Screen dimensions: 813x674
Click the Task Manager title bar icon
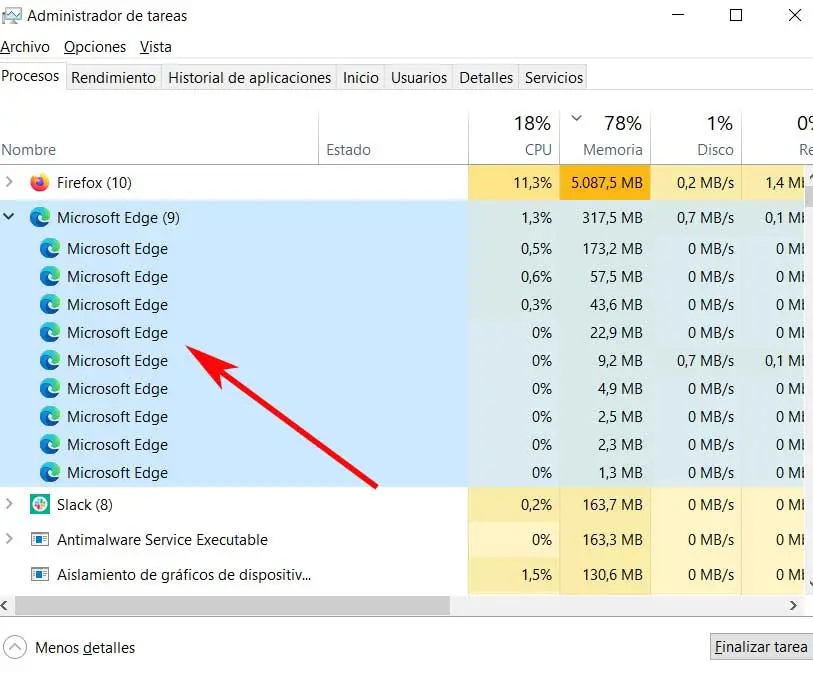pyautogui.click(x=12, y=16)
